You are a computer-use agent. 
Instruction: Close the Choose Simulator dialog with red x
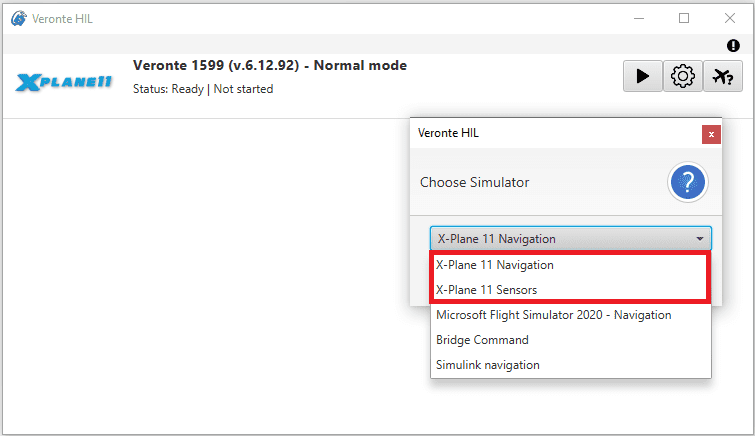711,134
